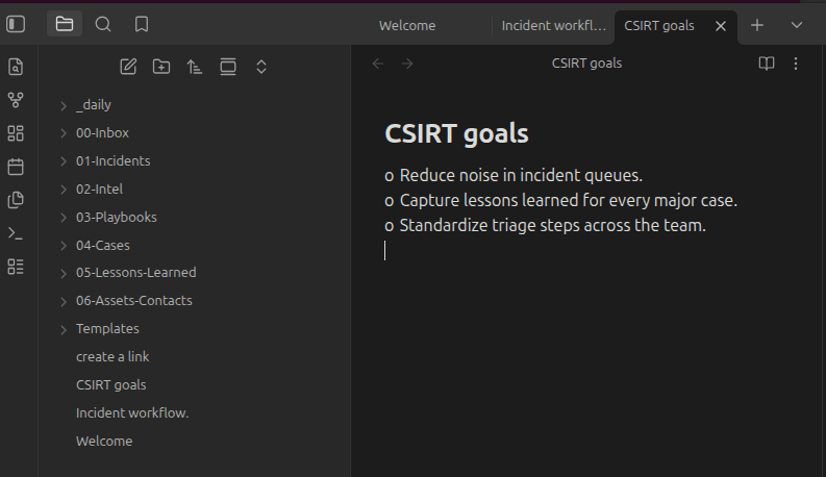The width and height of the screenshot is (826, 477).
Task: Open more options three-dot menu
Action: pyautogui.click(x=796, y=64)
